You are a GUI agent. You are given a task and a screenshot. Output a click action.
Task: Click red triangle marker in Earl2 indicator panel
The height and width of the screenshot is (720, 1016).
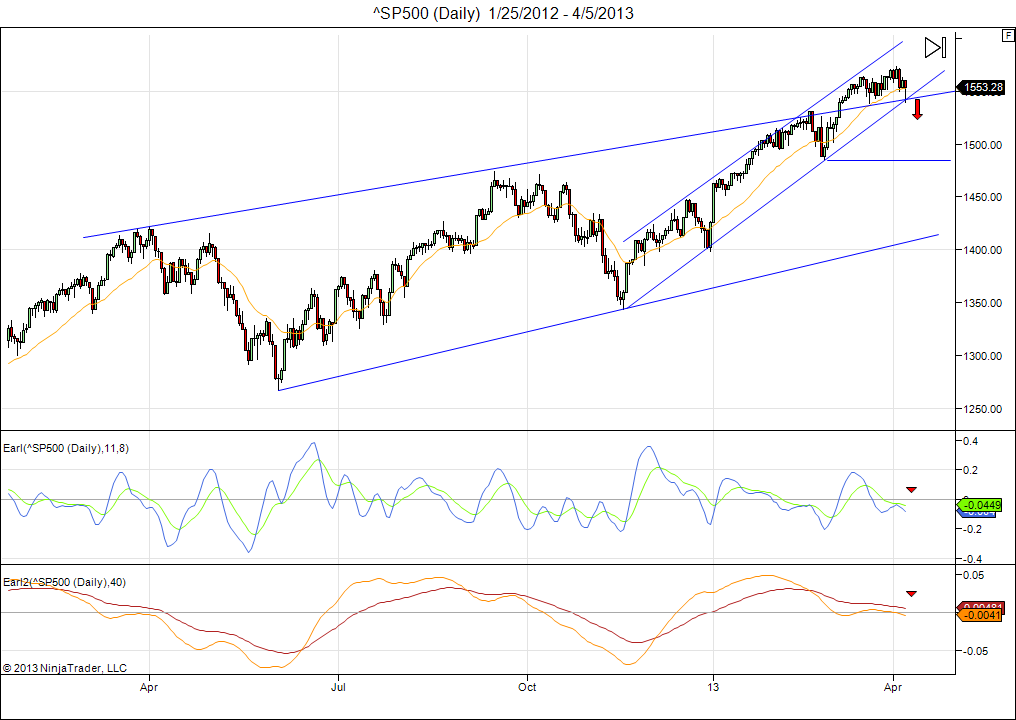click(x=911, y=594)
